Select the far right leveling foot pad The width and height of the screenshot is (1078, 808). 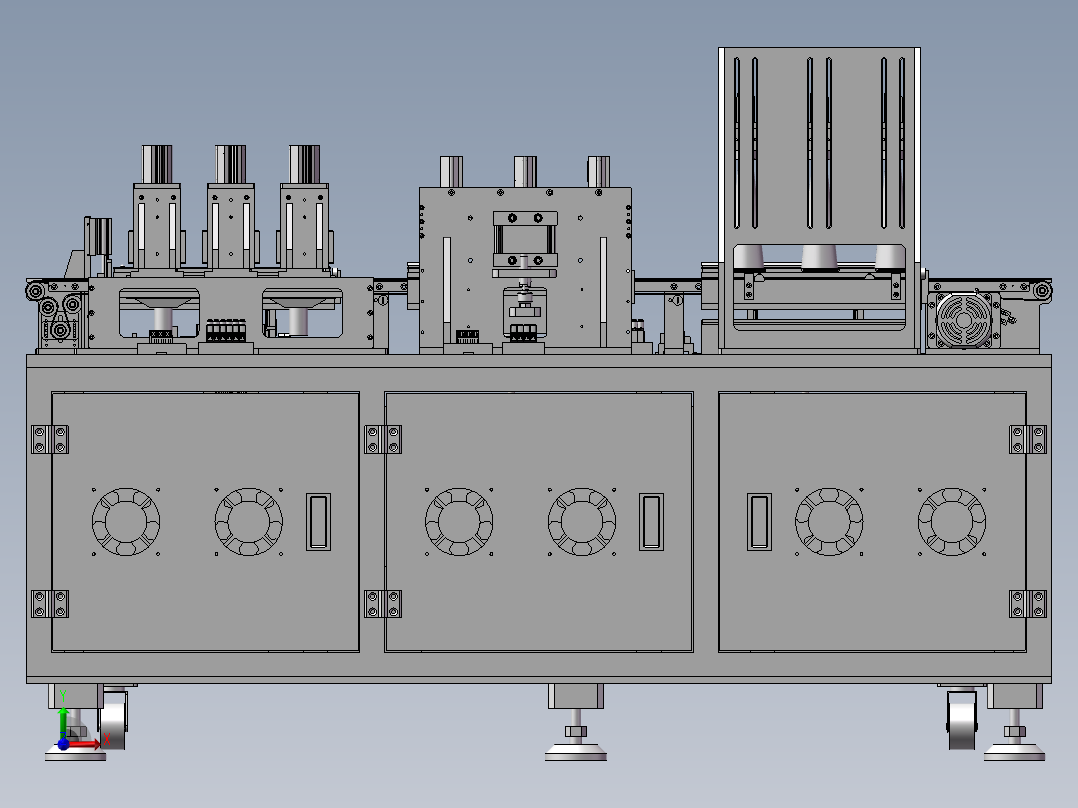[1014, 752]
